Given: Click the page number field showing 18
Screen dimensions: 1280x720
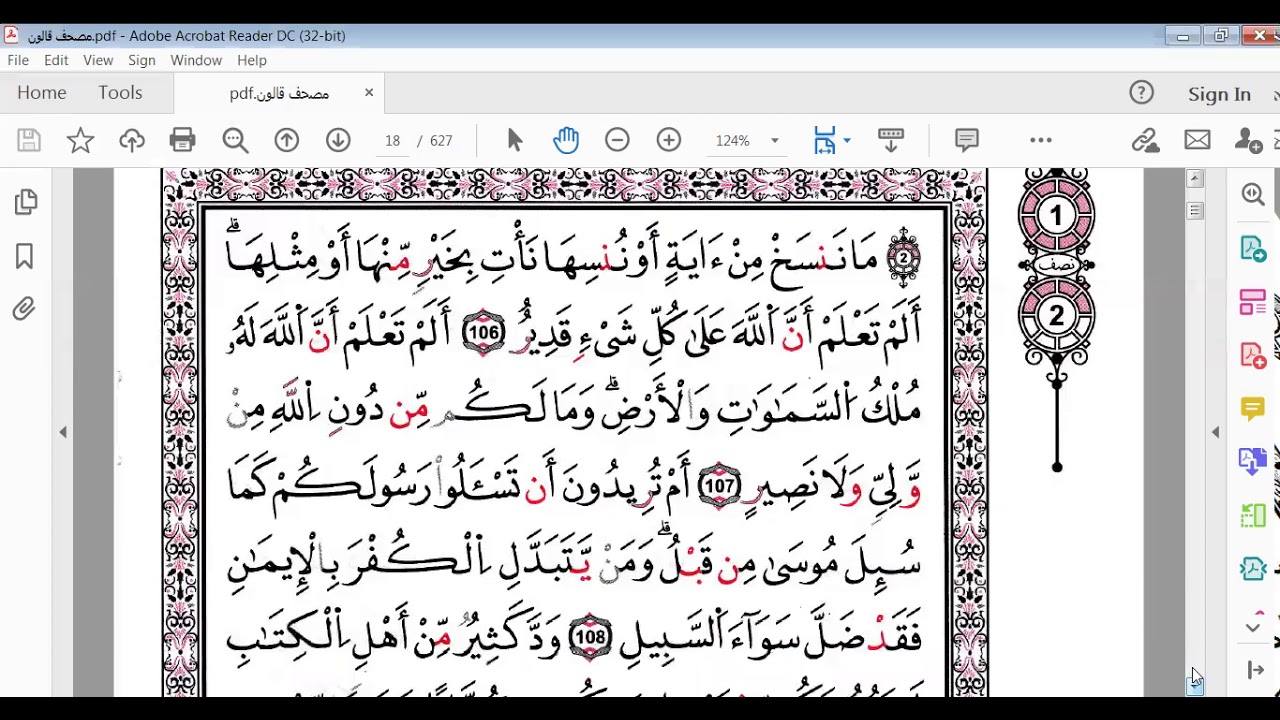Looking at the screenshot, I should (x=393, y=141).
